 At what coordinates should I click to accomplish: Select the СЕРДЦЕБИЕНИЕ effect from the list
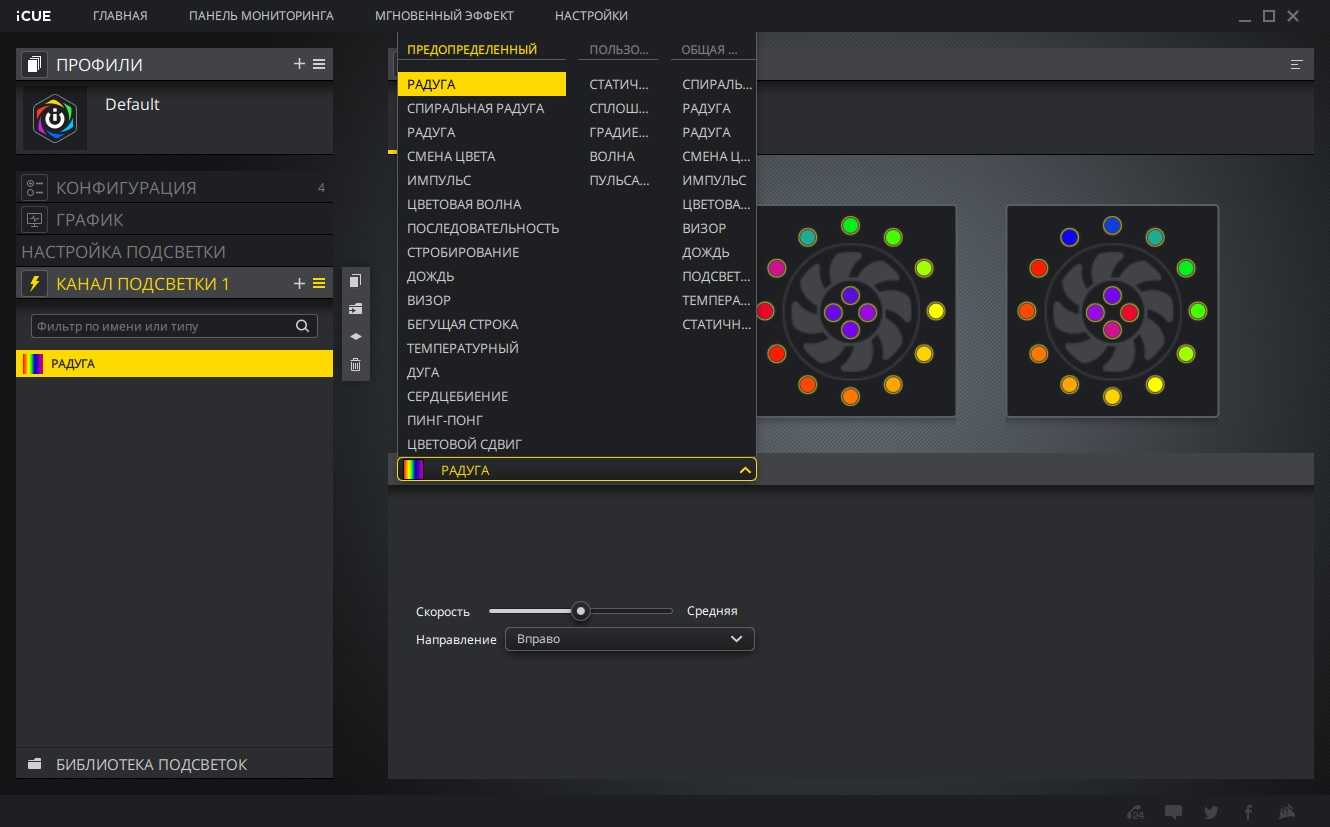pyautogui.click(x=457, y=396)
